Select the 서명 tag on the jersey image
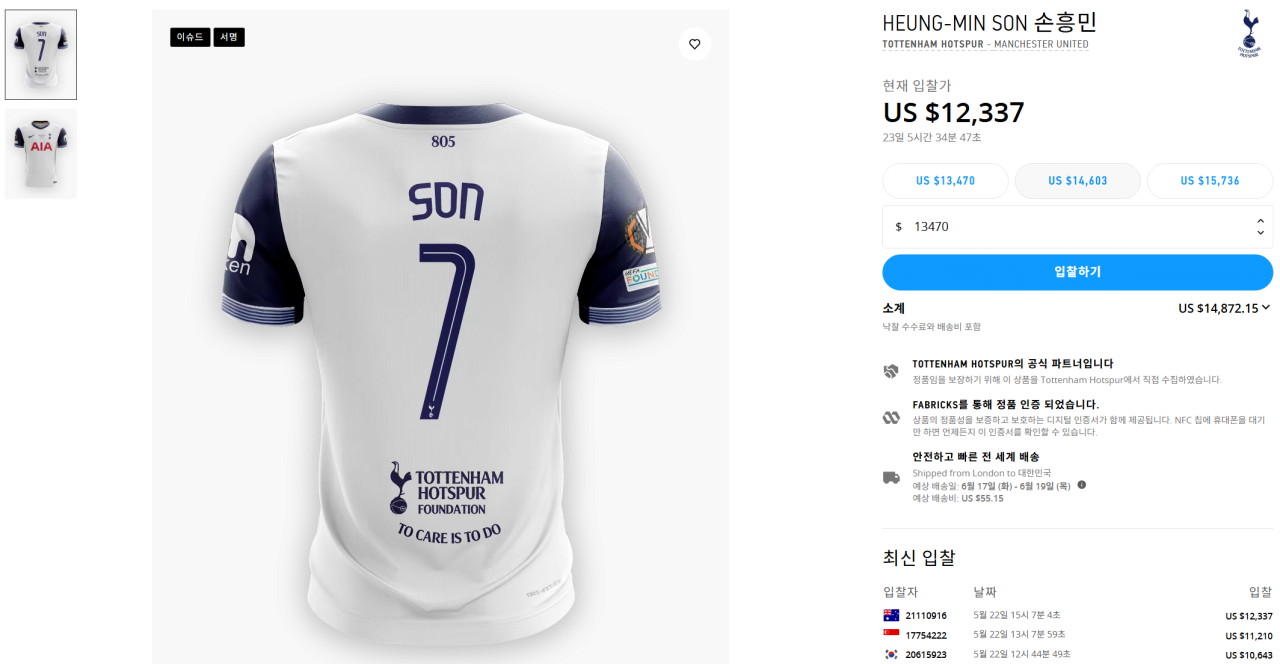 [229, 37]
